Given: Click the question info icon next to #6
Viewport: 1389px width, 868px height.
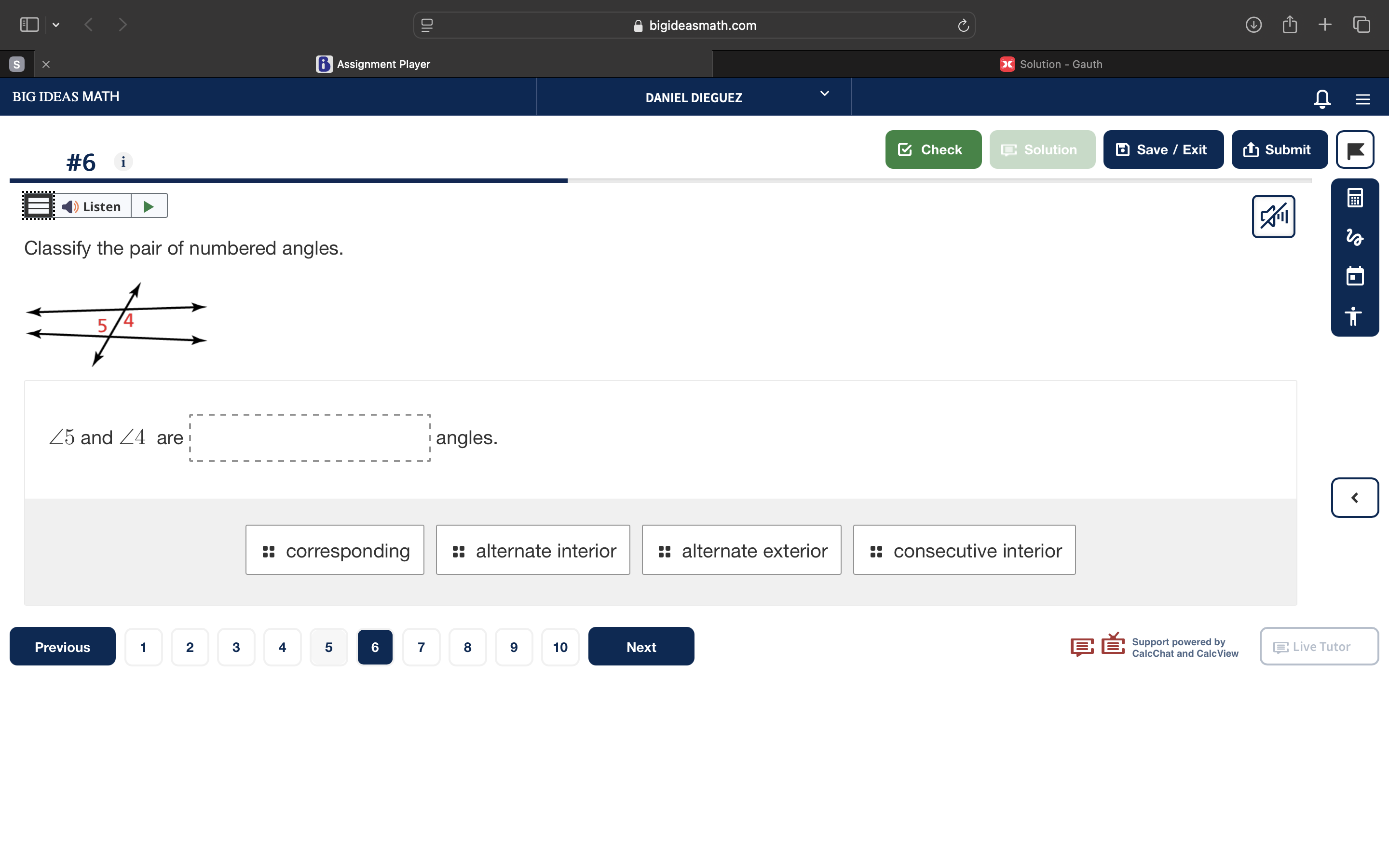Looking at the screenshot, I should [123, 162].
